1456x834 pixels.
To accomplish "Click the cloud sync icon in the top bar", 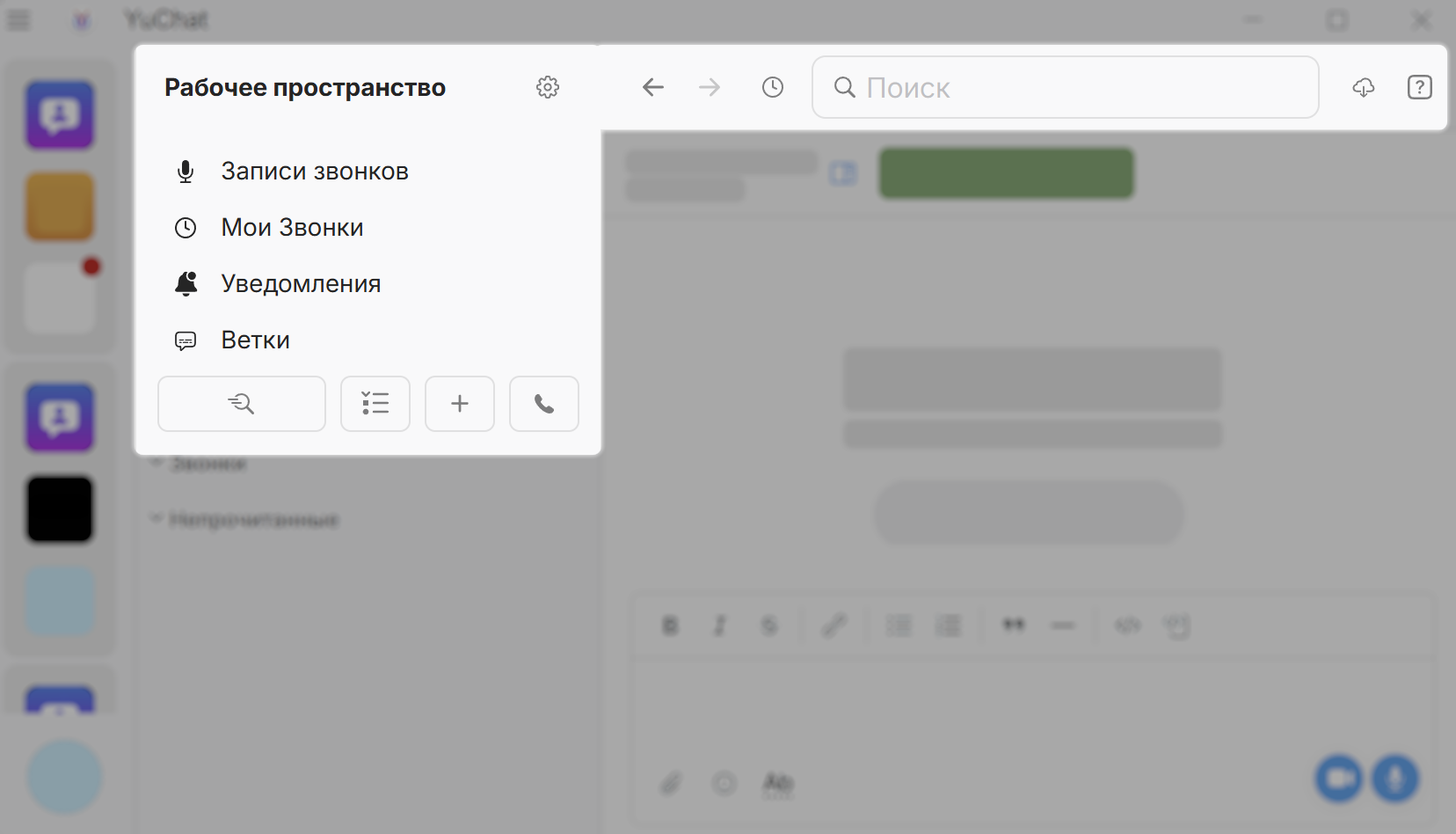I will pos(1364,87).
